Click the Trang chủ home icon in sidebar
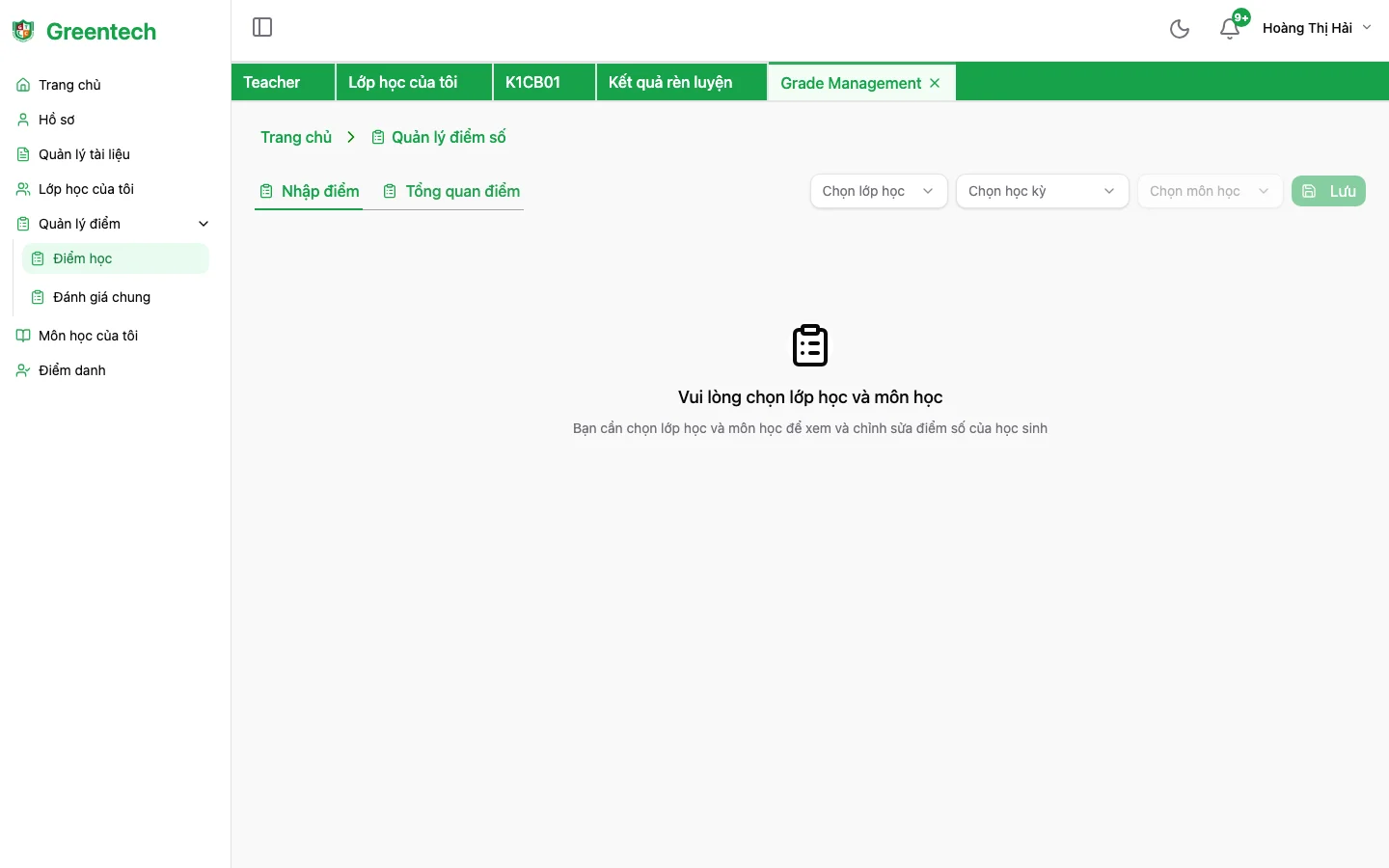Image resolution: width=1389 pixels, height=868 pixels. coord(23,85)
